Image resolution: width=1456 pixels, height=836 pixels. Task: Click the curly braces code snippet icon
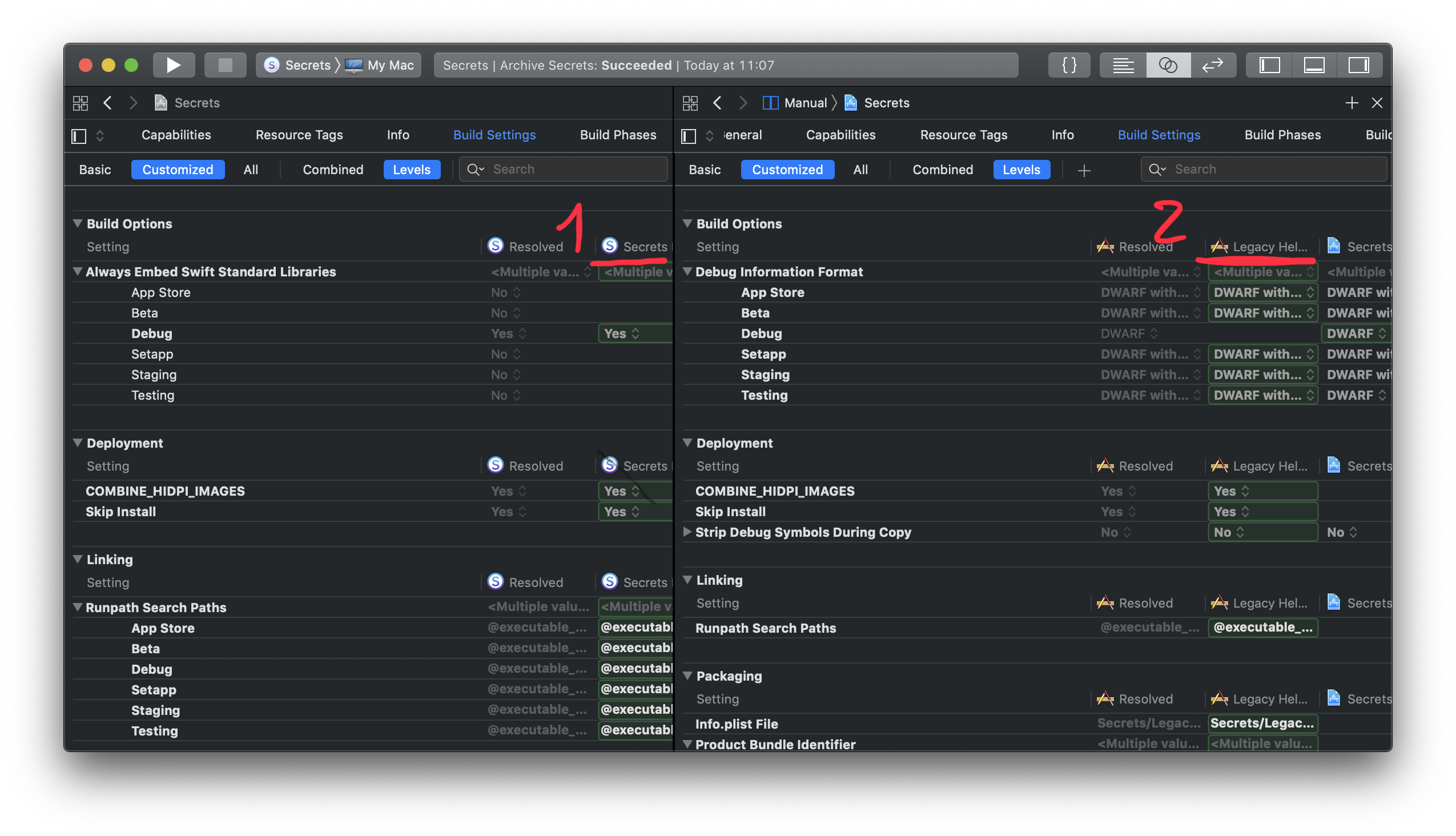click(1068, 65)
